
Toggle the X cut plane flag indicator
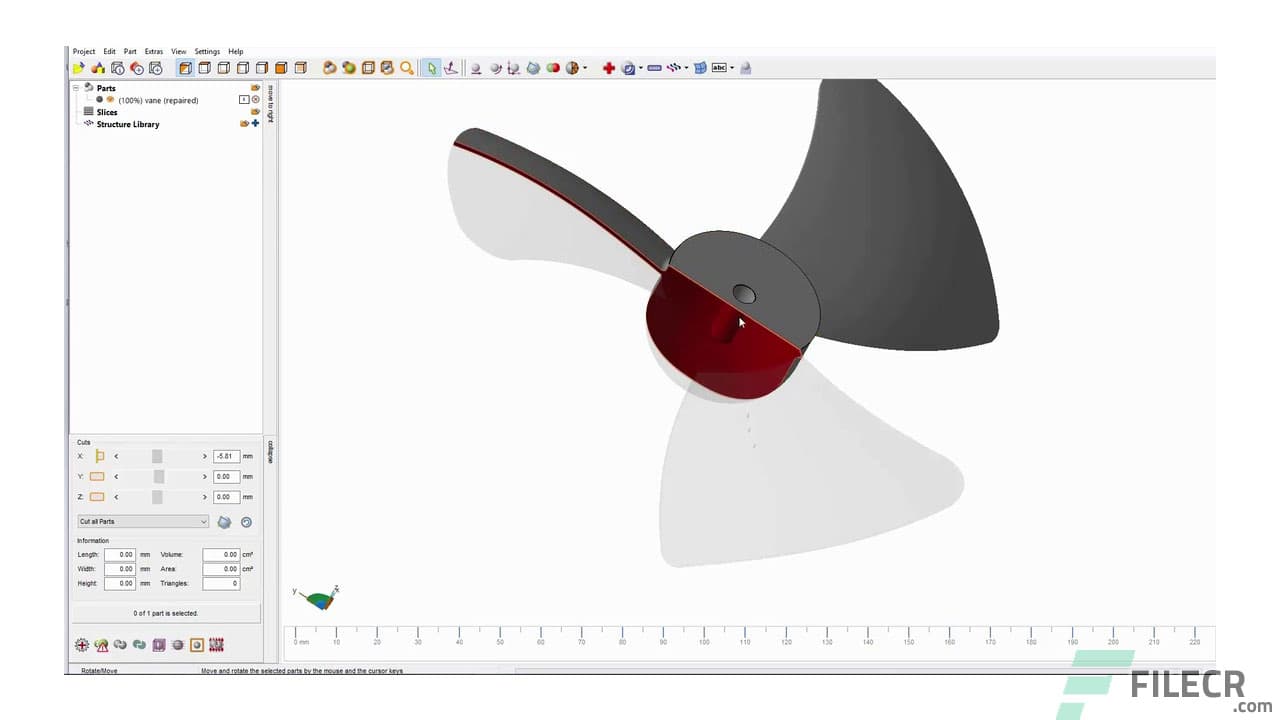click(x=98, y=455)
